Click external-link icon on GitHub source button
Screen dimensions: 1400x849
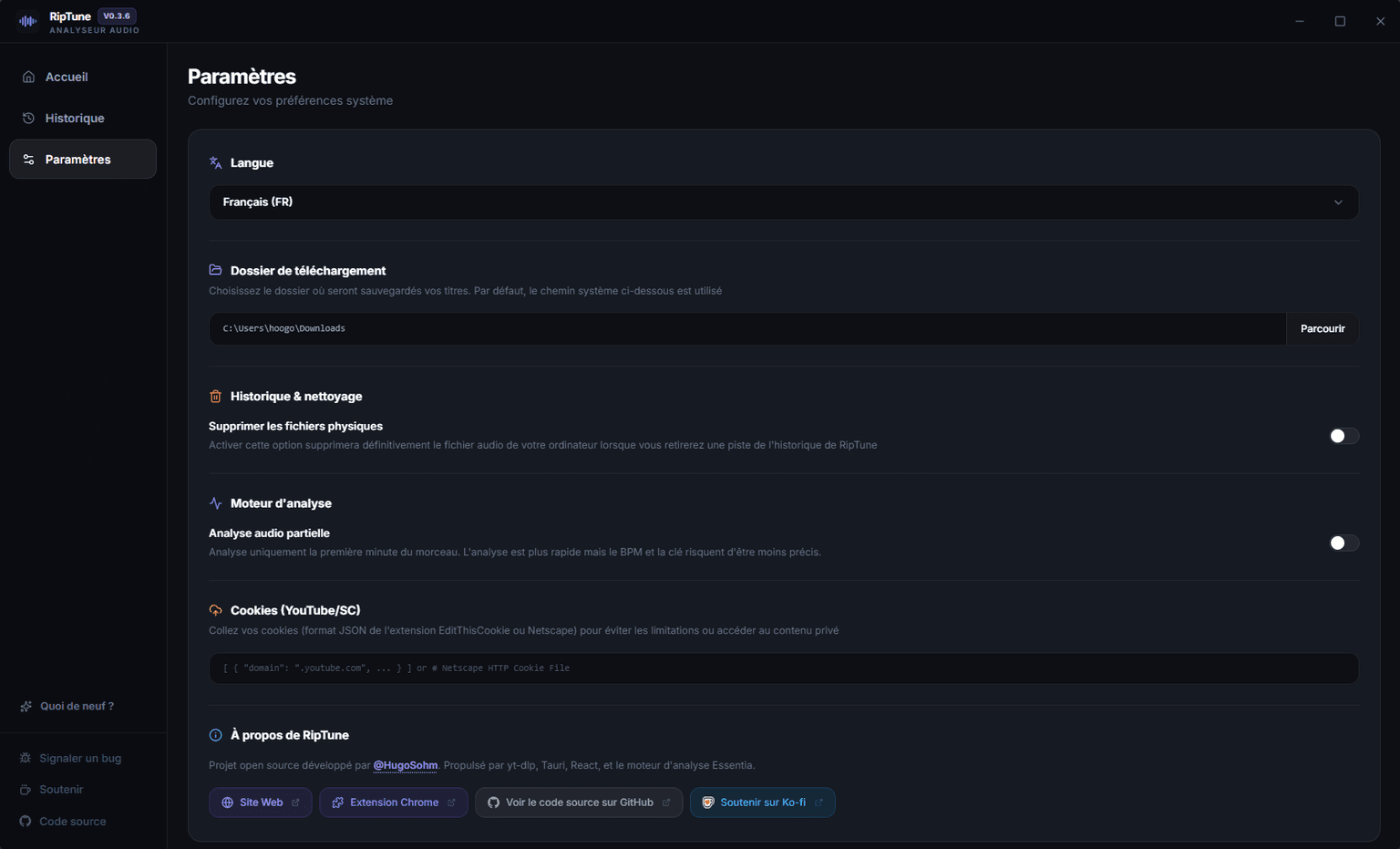(x=666, y=802)
